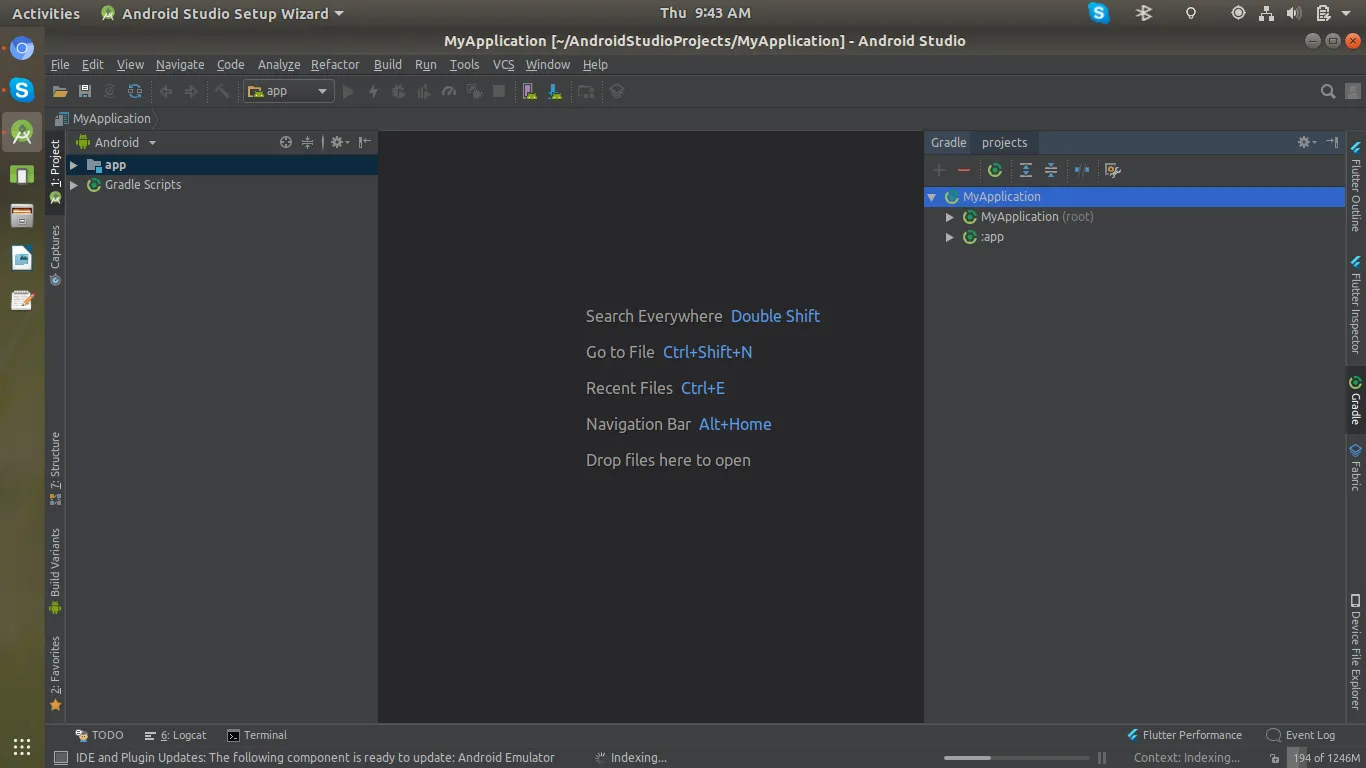Click the green Run play arrow icon
This screenshot has width=1366, height=768.
click(348, 91)
